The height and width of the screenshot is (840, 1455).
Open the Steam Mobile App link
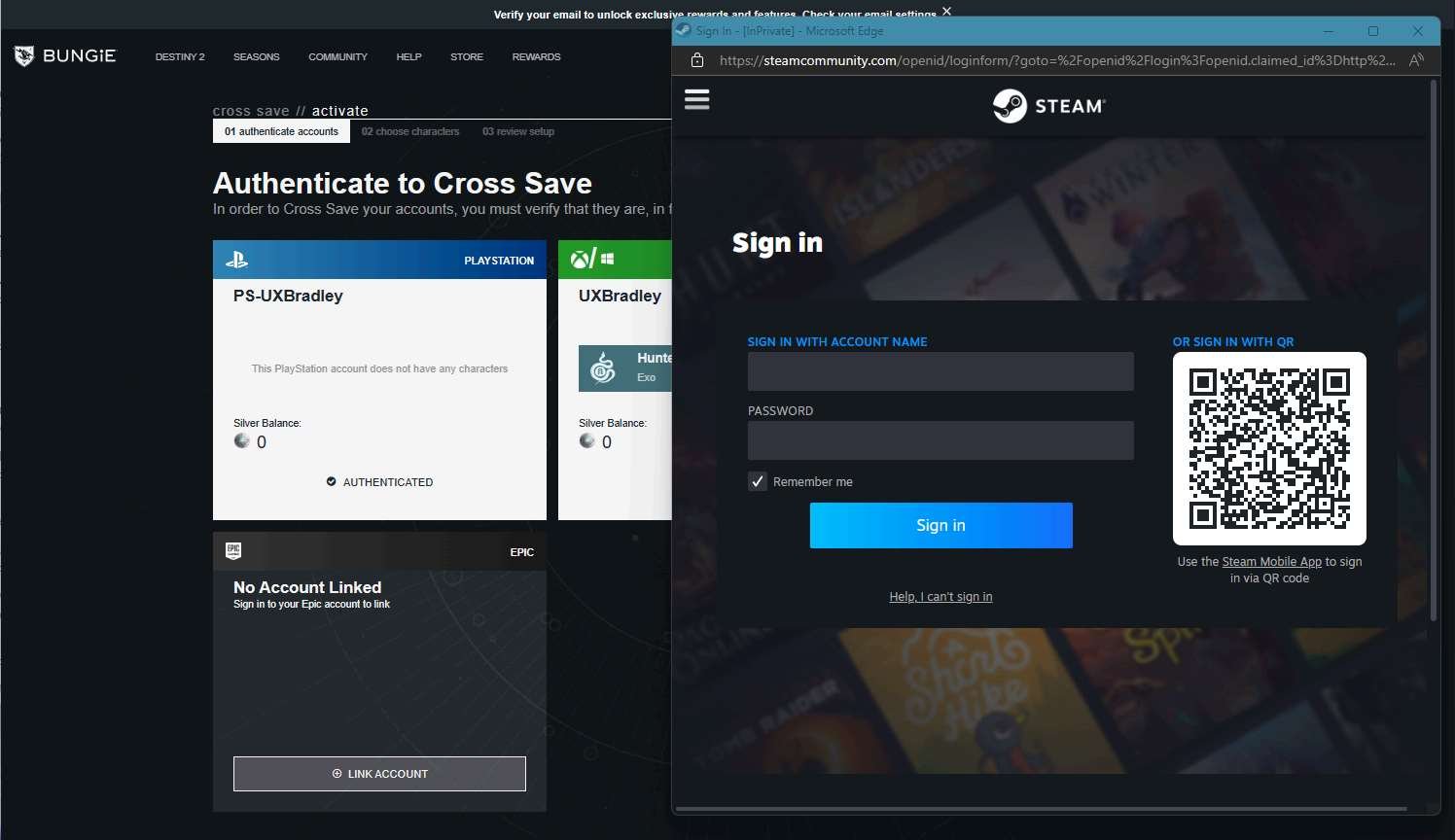(x=1271, y=561)
